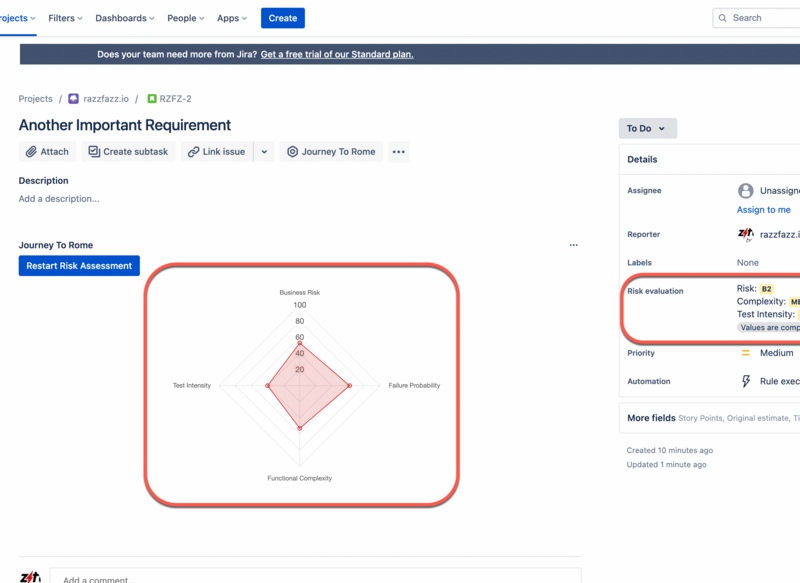Click Restart Risk Assessment button
Screen dimensions: 800x583
tap(79, 266)
